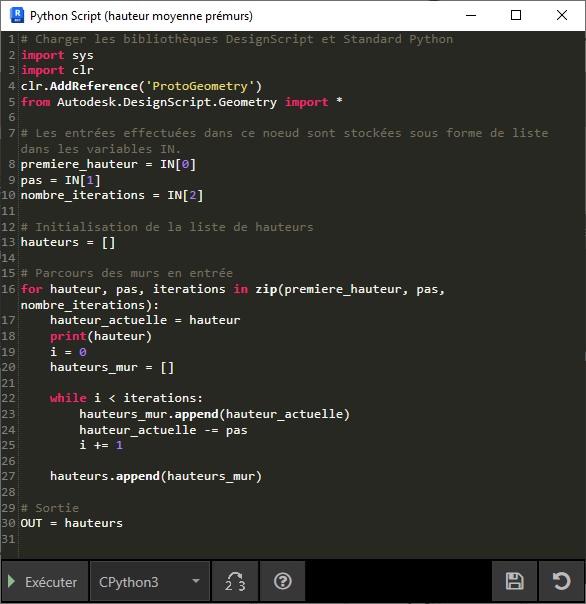The image size is (586, 604).
Task: Minimize the Python Script window
Action: click(x=471, y=15)
